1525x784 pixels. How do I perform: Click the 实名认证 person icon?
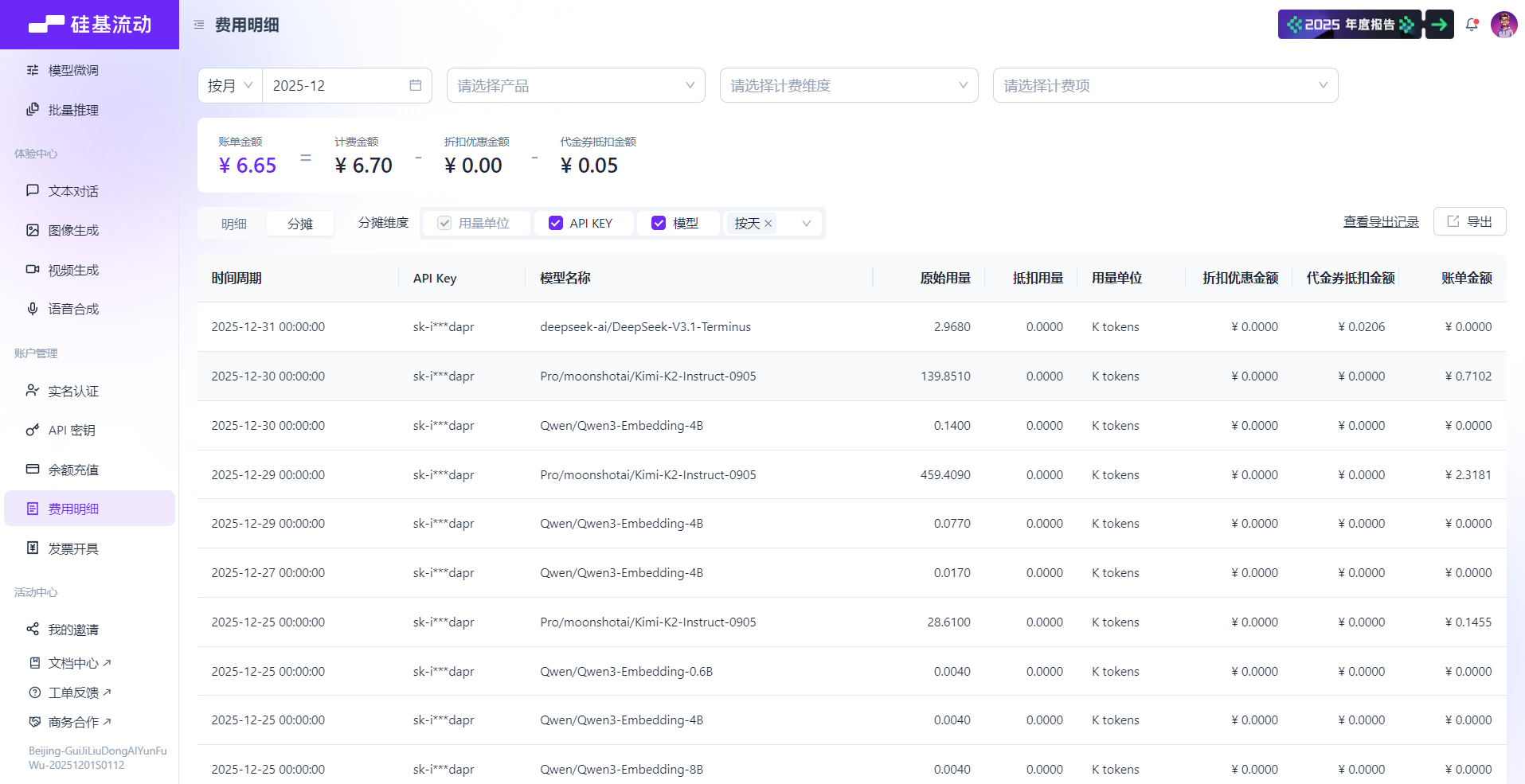(33, 390)
